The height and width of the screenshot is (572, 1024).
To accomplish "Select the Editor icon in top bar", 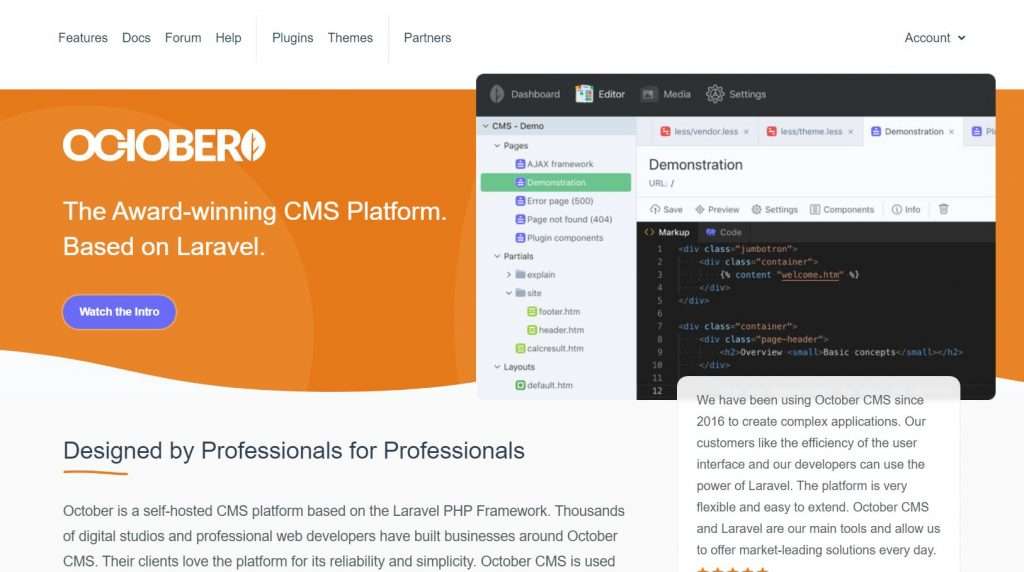I will 584,94.
